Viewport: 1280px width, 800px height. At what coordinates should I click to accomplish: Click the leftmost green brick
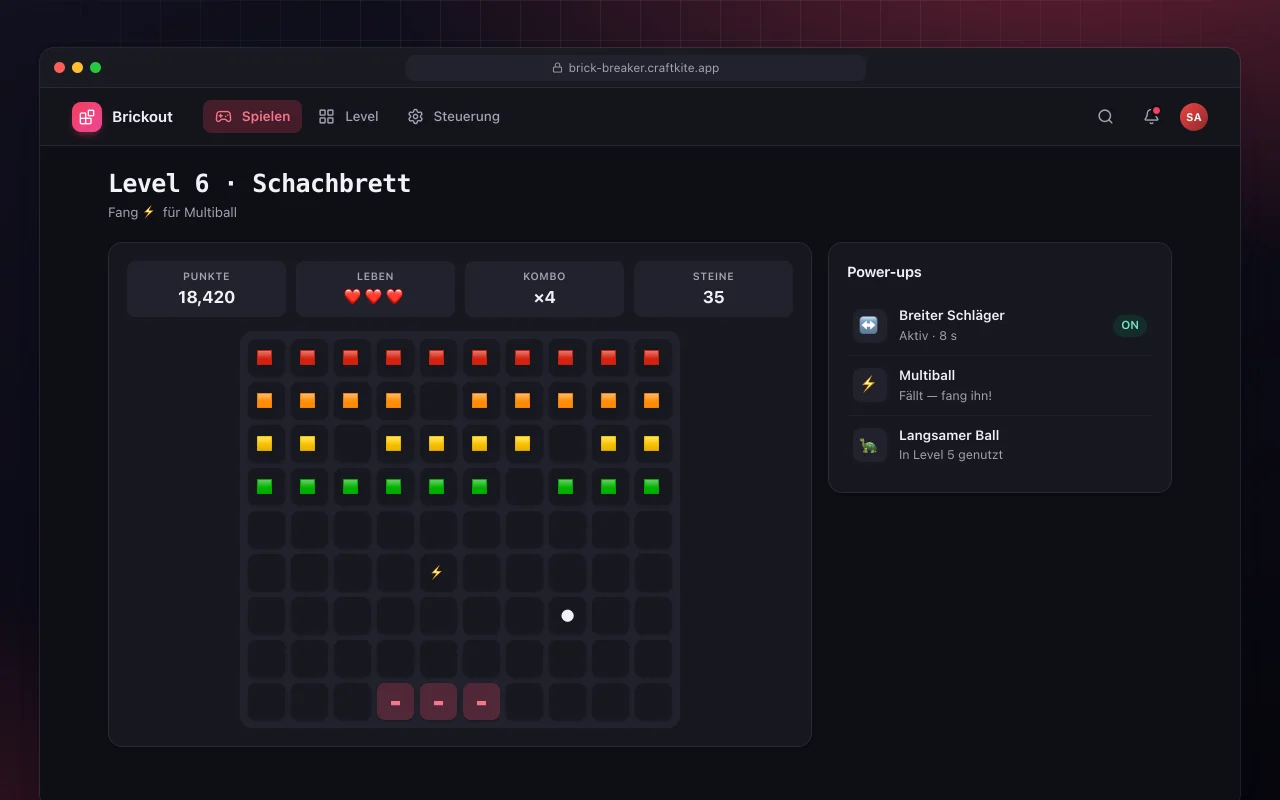point(265,487)
